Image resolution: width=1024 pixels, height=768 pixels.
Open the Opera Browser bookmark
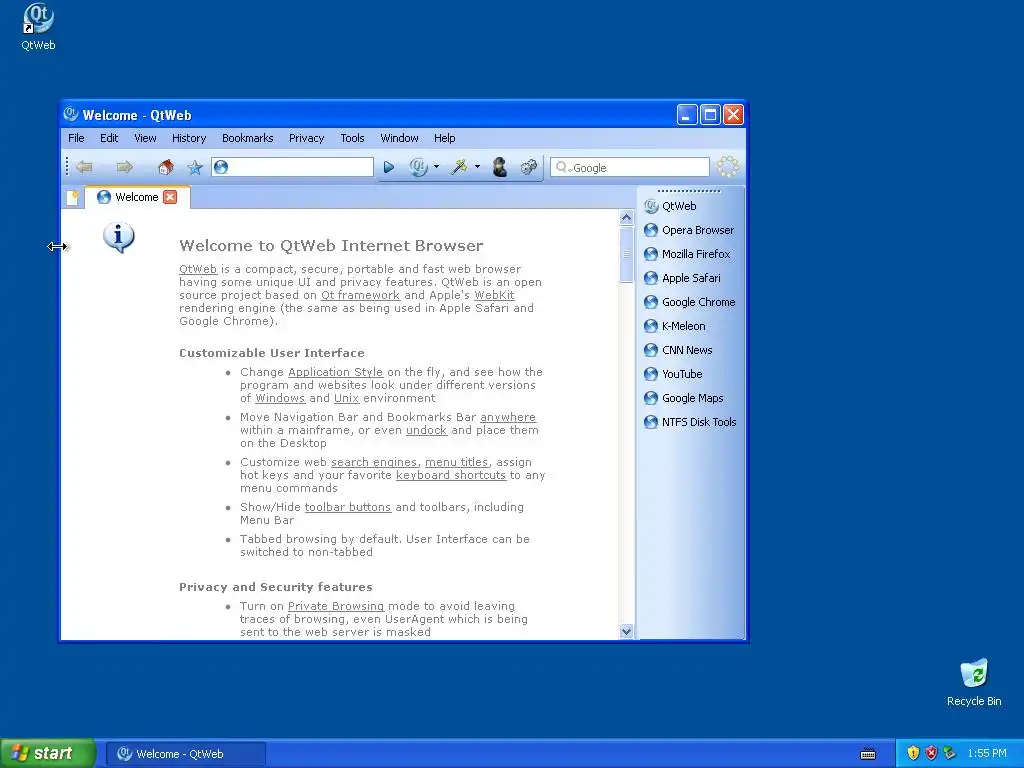[x=689, y=231]
